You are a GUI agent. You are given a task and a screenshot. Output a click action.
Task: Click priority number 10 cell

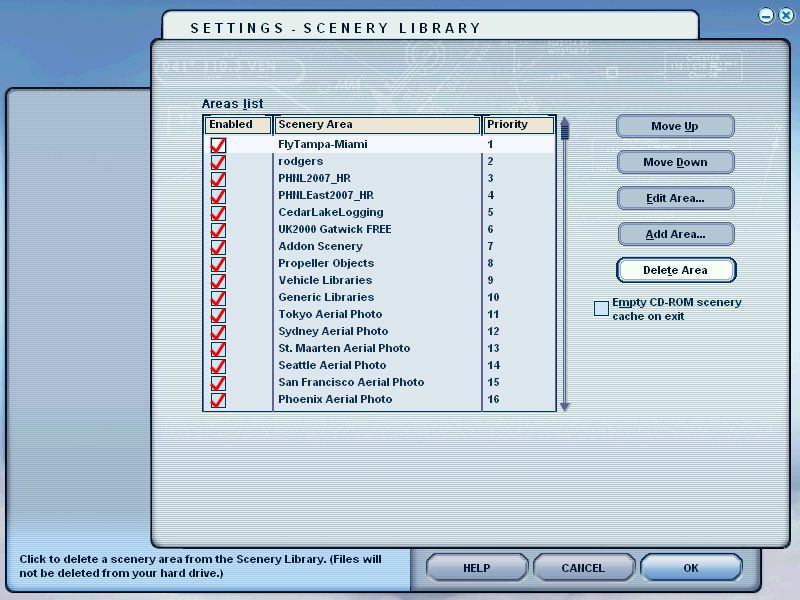click(x=493, y=297)
